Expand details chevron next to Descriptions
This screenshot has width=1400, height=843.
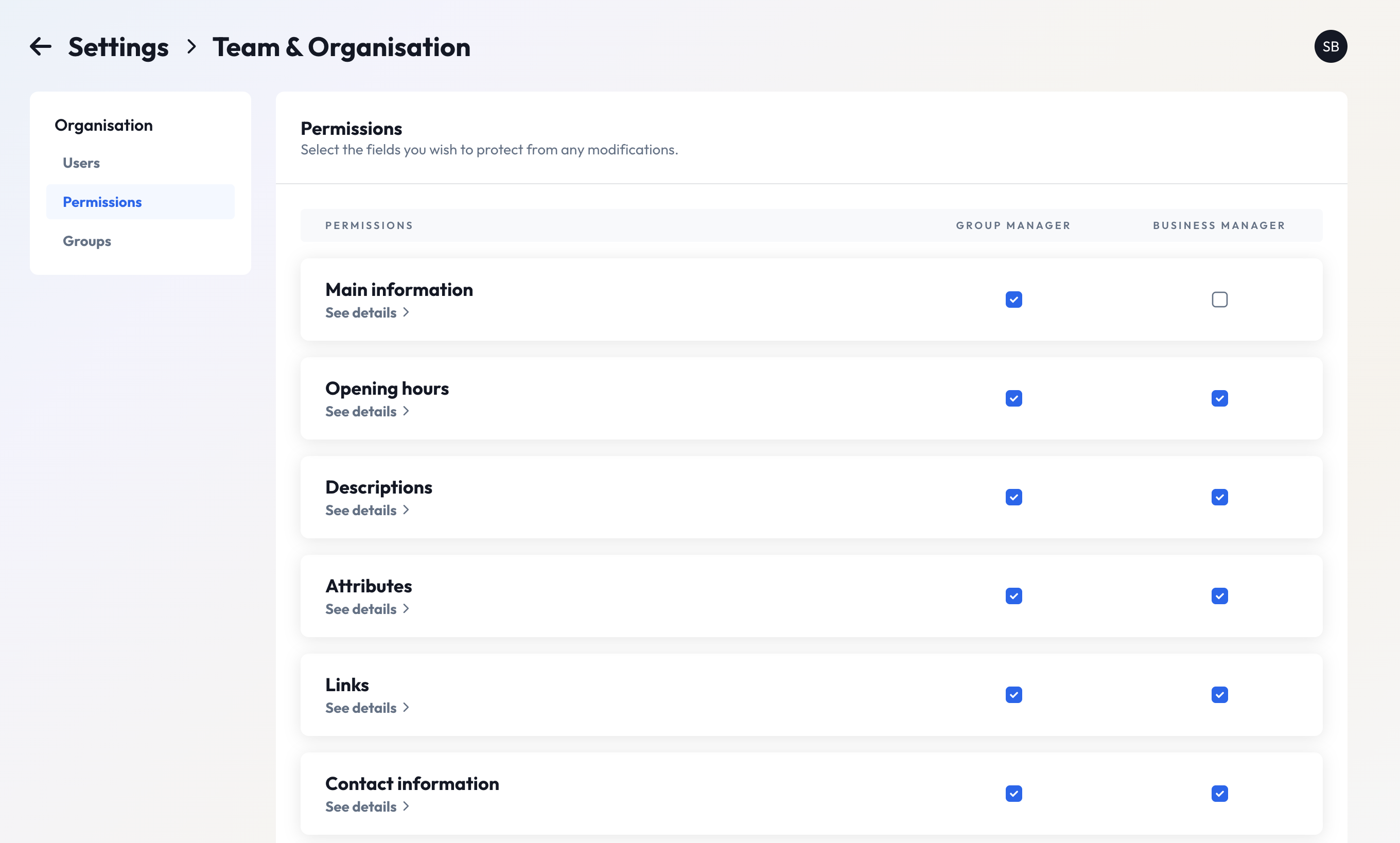[406, 510]
